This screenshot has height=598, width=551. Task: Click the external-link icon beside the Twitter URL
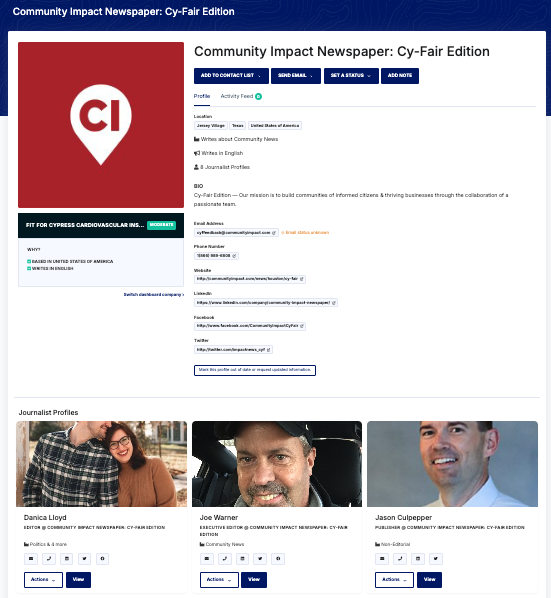[268, 350]
